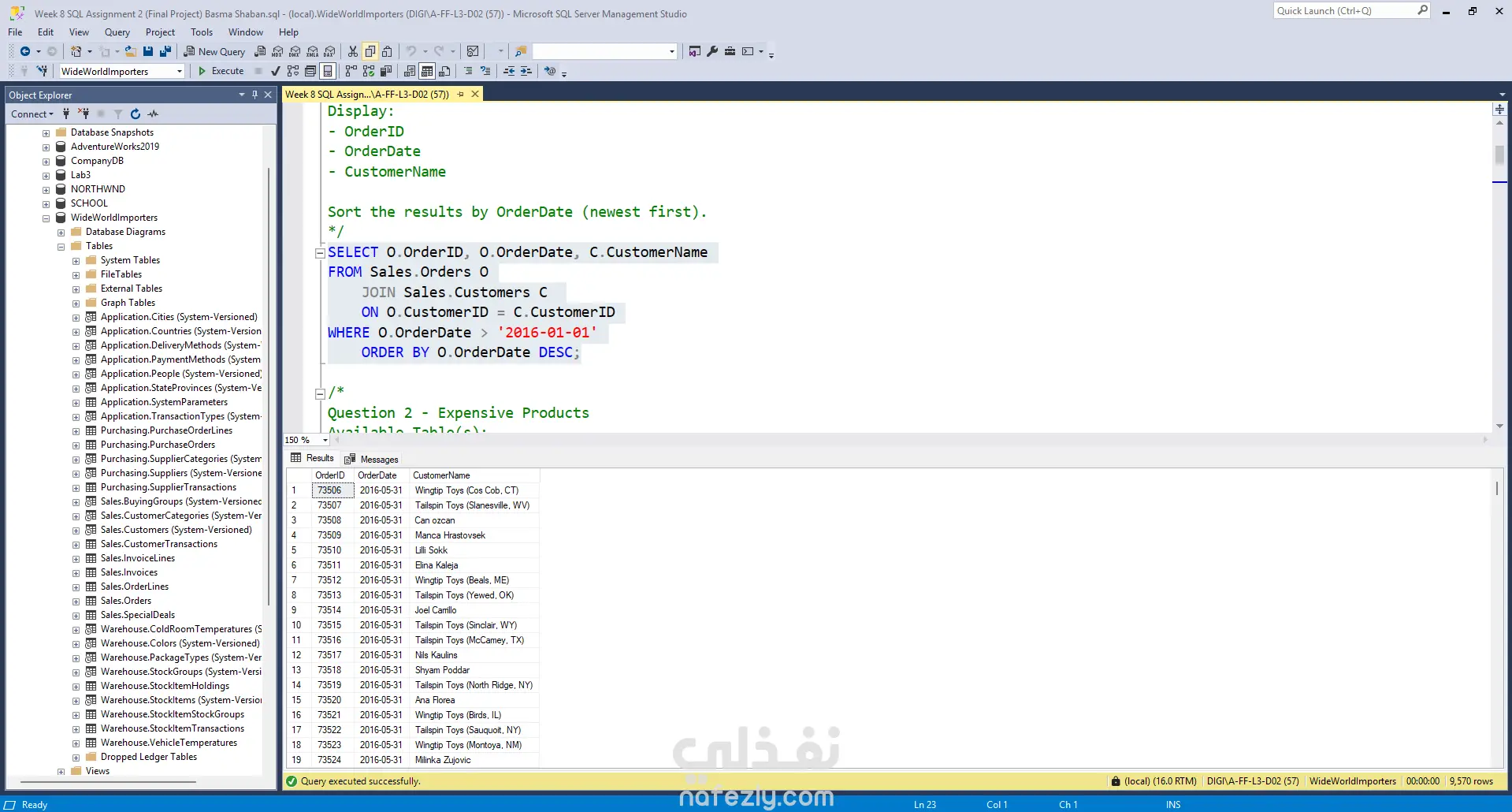
Task: Click the New Query button
Action: [x=215, y=51]
